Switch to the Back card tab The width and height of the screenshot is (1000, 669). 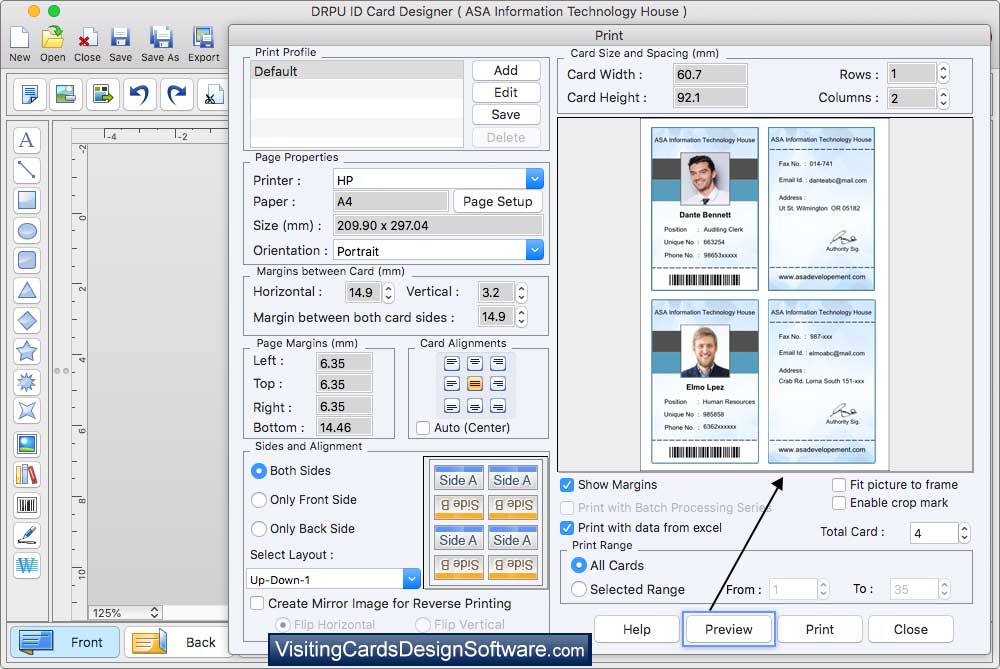pos(177,642)
